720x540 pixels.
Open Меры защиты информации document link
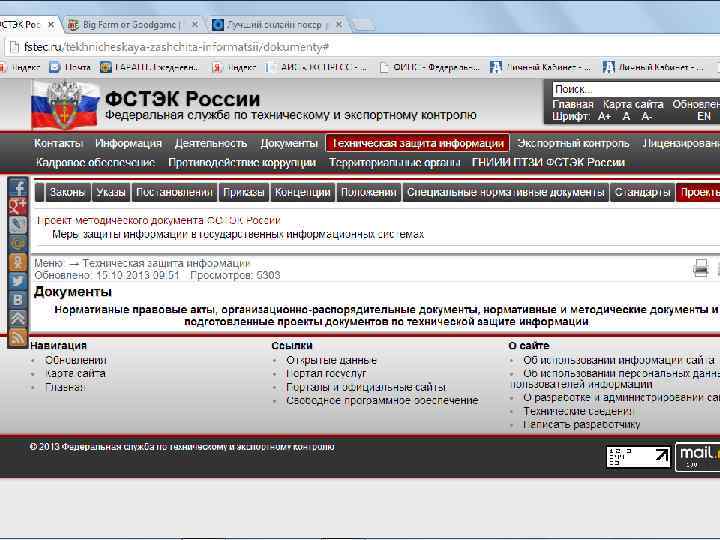[238, 235]
